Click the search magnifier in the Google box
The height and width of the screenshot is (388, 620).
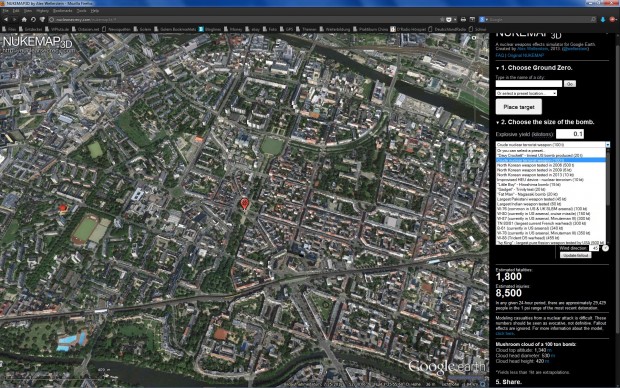tap(593, 19)
